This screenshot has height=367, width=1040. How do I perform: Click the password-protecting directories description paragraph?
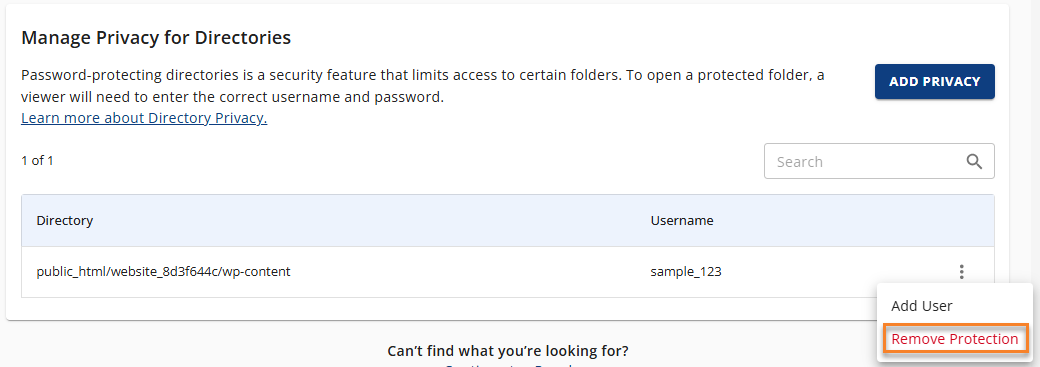(422, 86)
